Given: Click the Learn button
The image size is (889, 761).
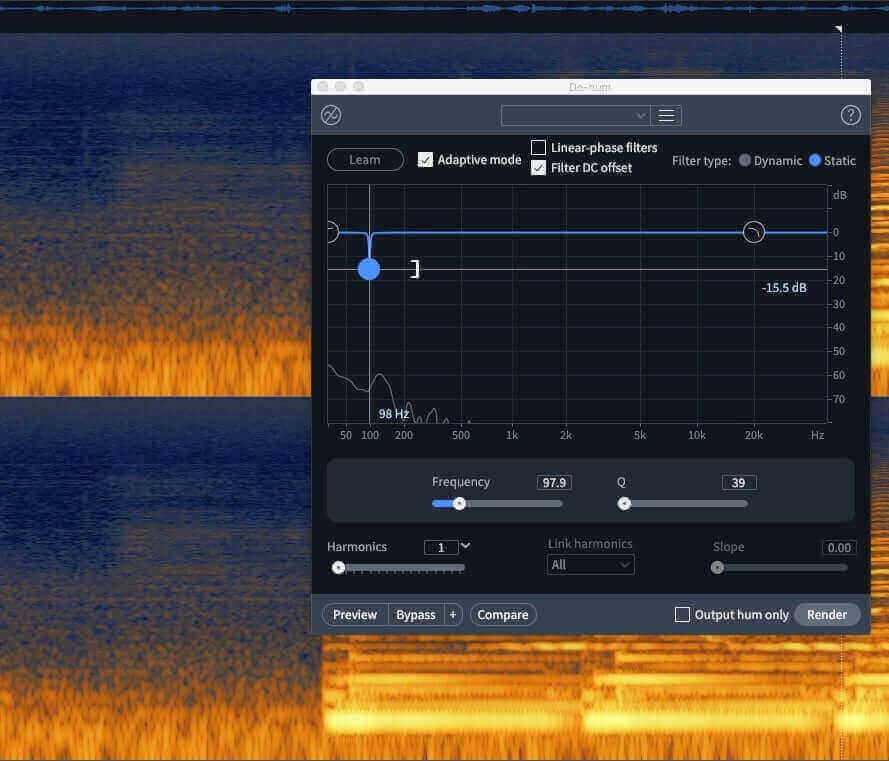Looking at the screenshot, I should pos(365,160).
